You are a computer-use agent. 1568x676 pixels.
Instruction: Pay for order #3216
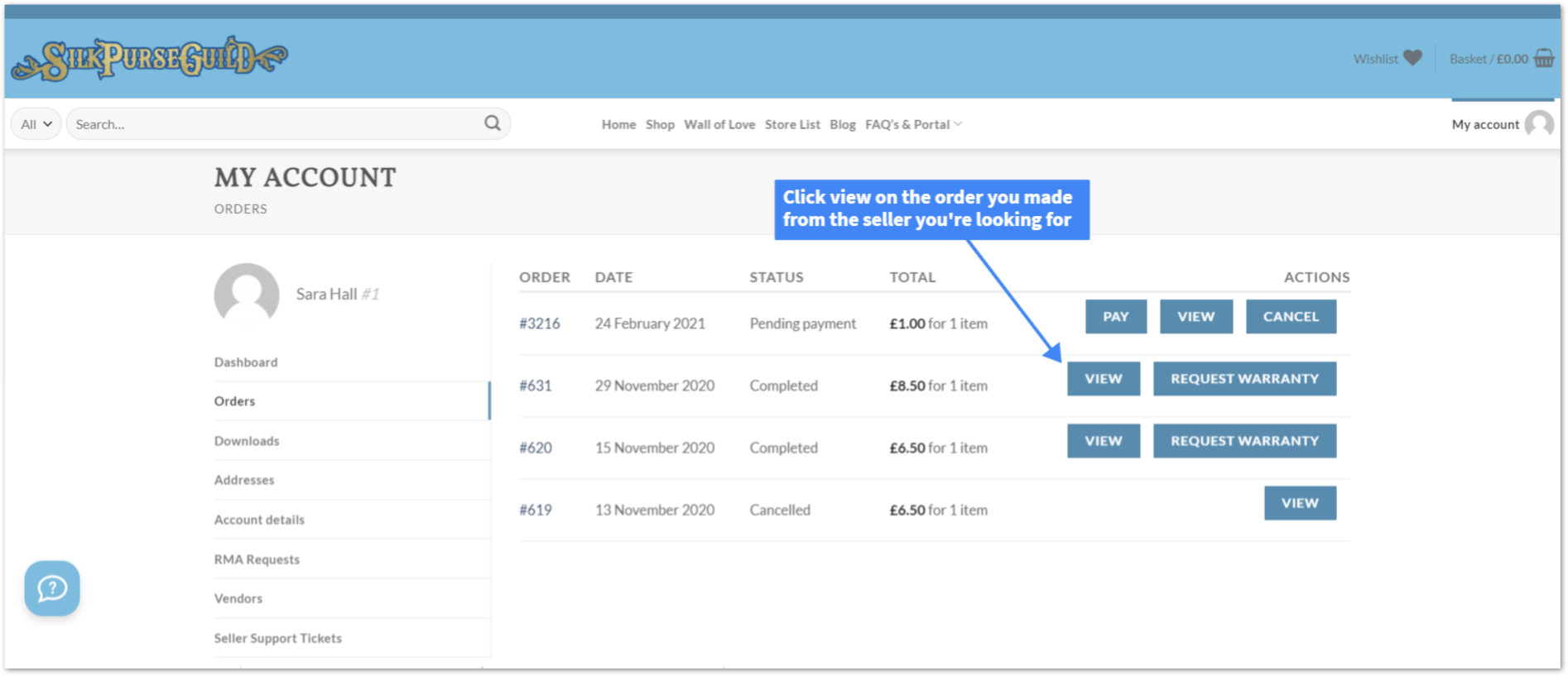point(1115,317)
